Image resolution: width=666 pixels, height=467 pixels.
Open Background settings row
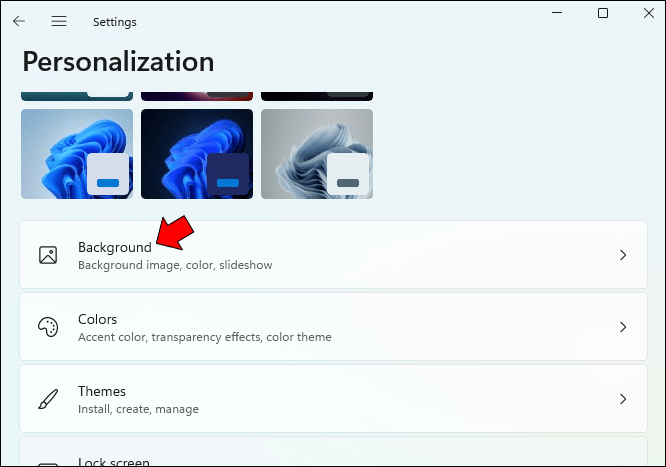333,255
